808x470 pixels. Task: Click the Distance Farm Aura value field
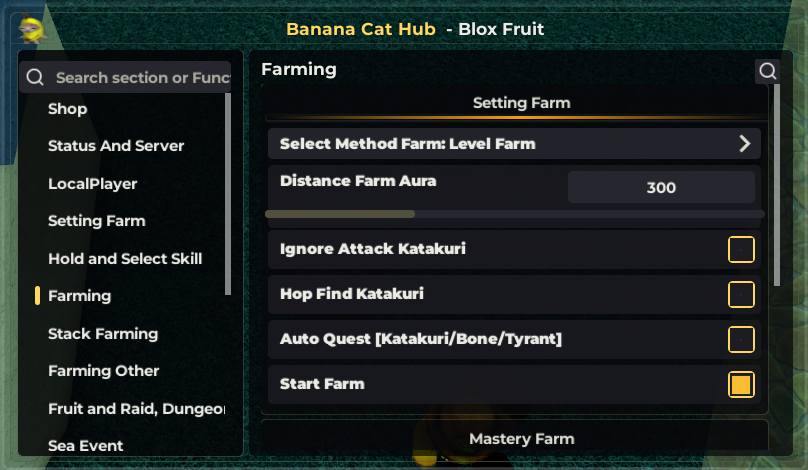(x=661, y=187)
